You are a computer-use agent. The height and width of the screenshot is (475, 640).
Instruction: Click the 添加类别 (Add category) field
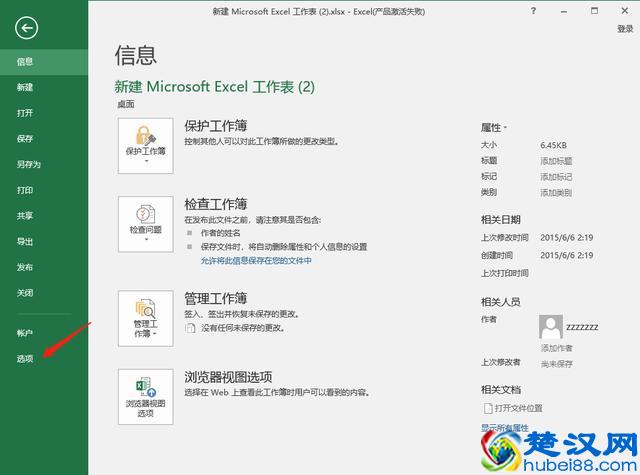coord(556,193)
